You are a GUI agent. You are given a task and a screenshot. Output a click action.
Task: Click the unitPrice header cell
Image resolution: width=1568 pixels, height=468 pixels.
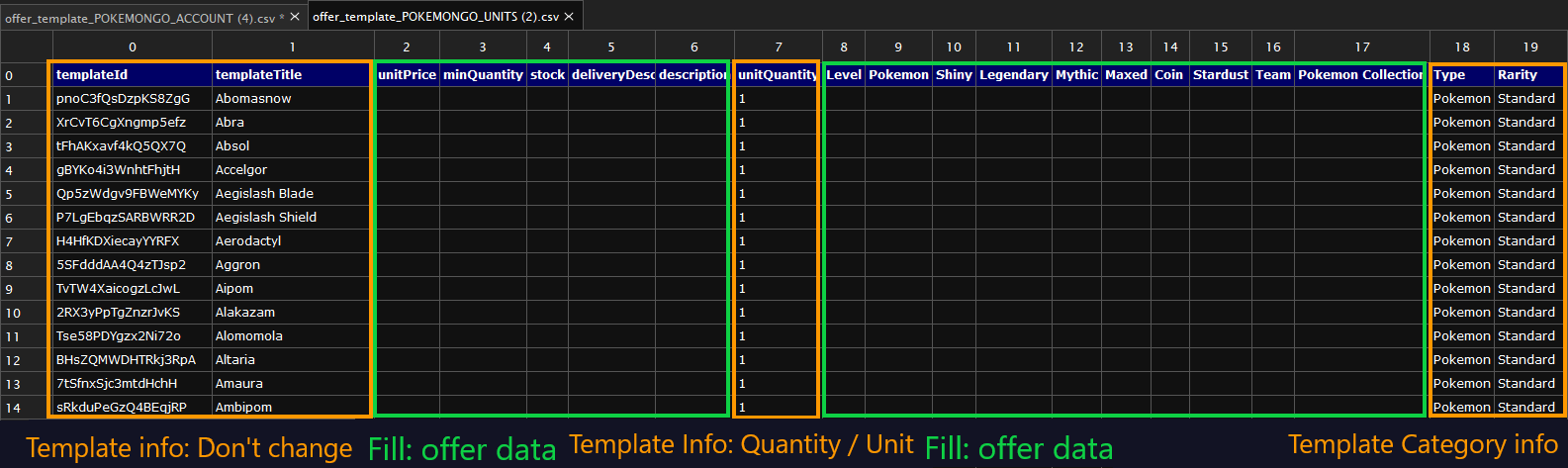[407, 75]
